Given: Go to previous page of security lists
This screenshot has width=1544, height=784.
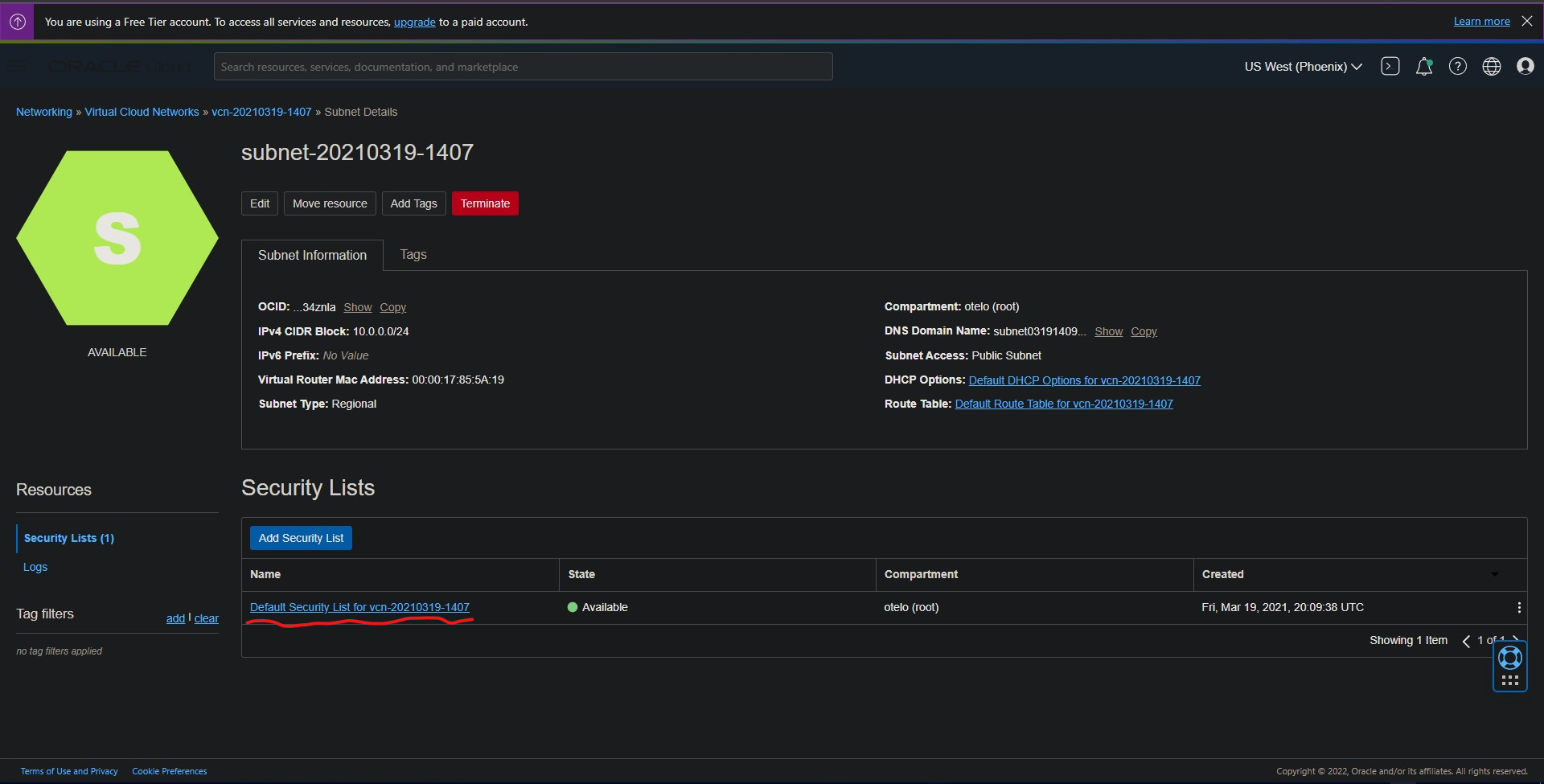Looking at the screenshot, I should [x=1466, y=641].
